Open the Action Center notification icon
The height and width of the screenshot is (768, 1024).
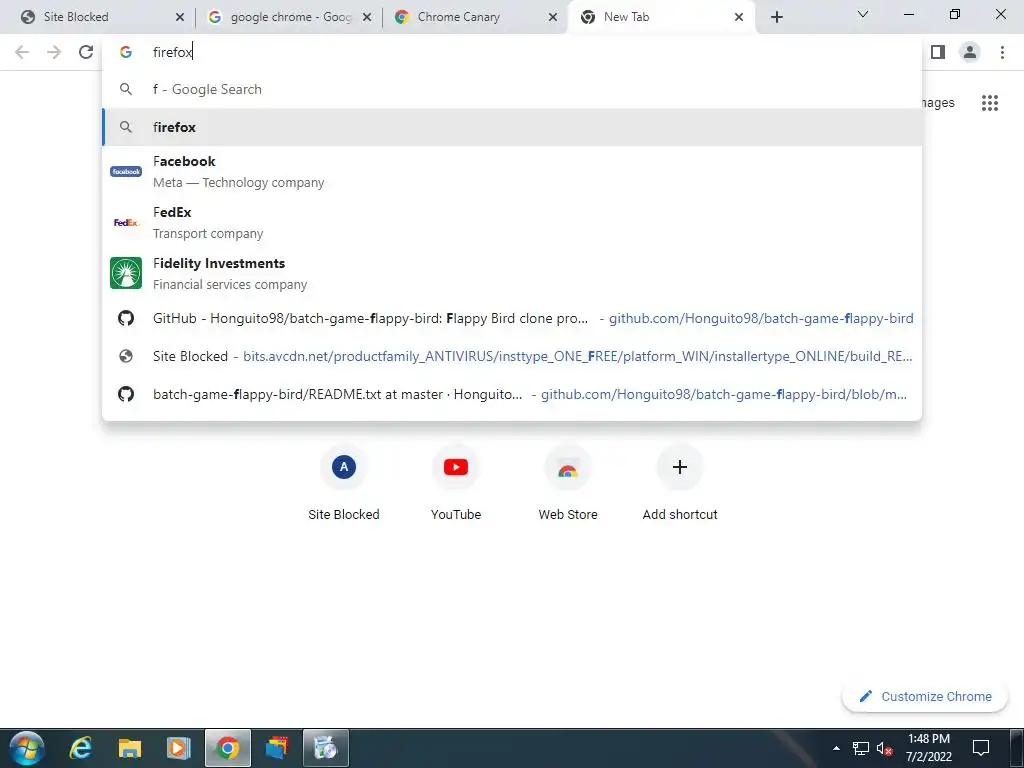tap(980, 748)
